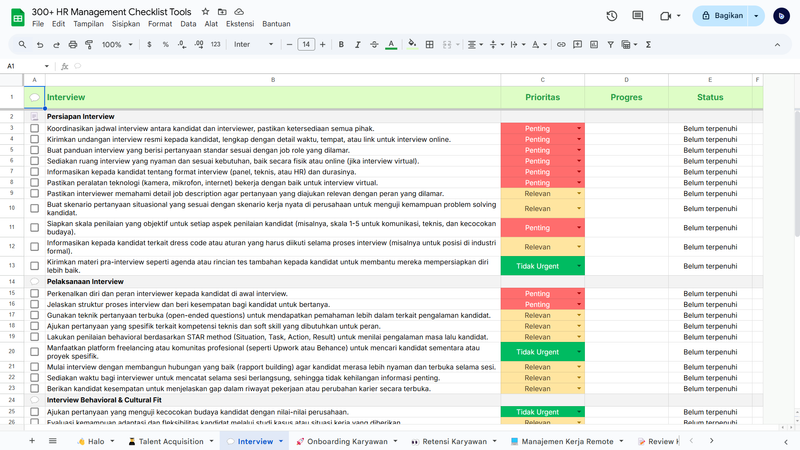Viewport: 800px width, 450px height.
Task: Check the box for Siapkan skala penilaian row
Action: tap(35, 228)
